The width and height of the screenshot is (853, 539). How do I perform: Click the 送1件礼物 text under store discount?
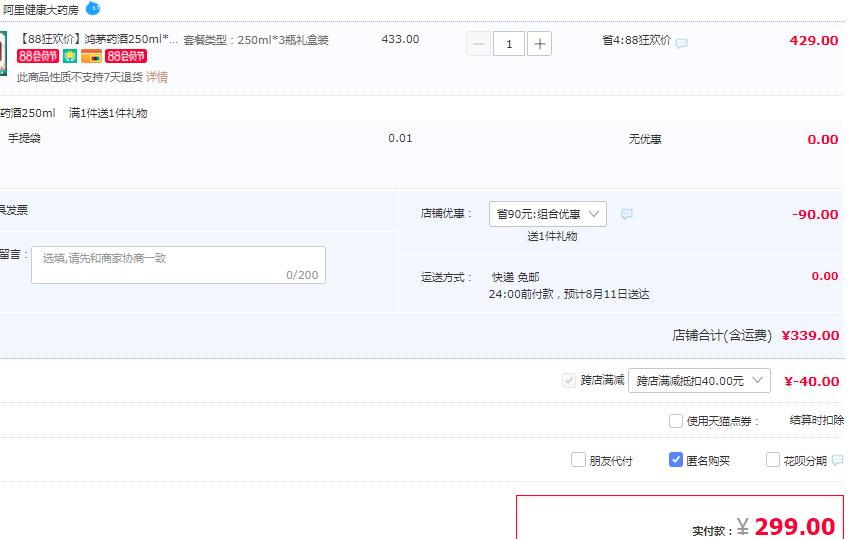click(552, 237)
